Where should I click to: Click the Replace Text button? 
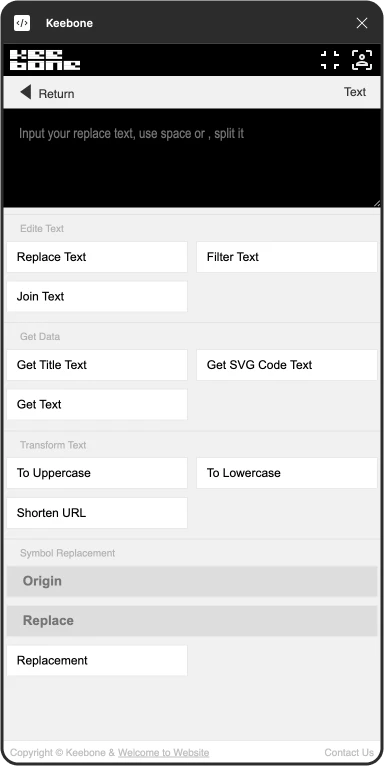pyautogui.click(x=97, y=257)
